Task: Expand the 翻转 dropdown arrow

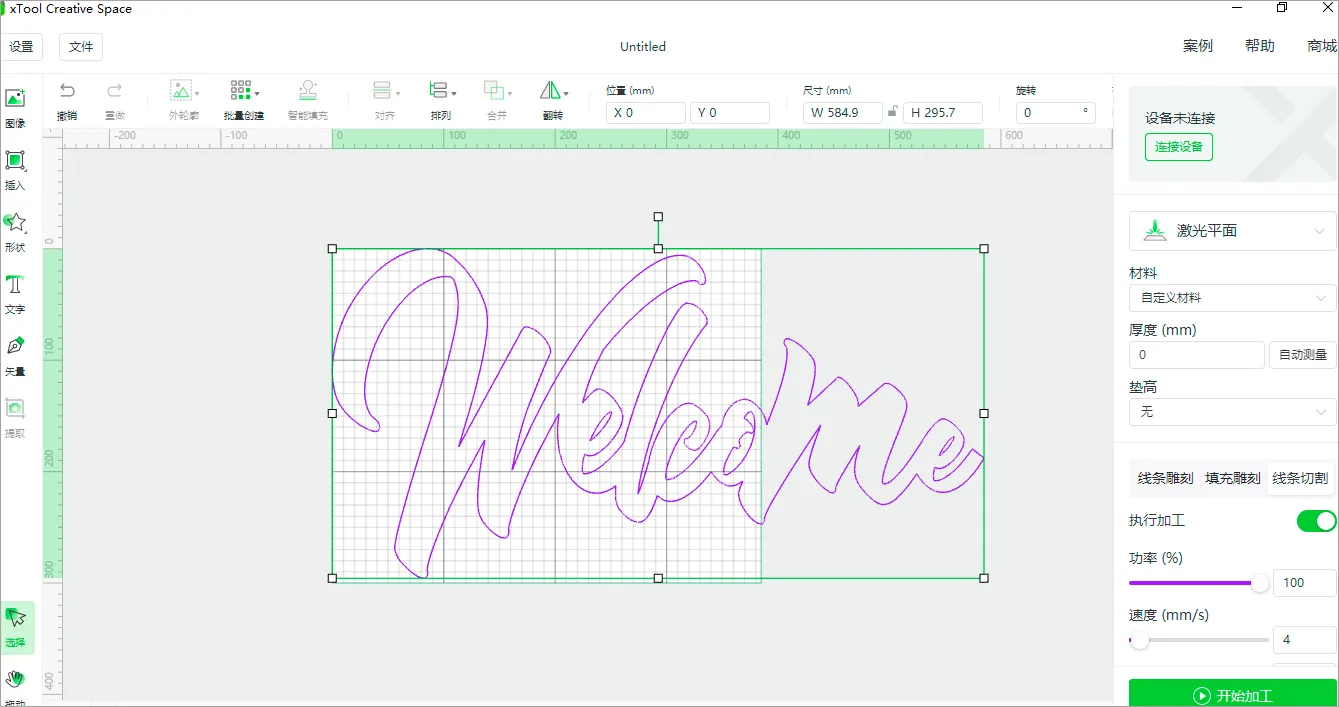Action: tap(566, 93)
